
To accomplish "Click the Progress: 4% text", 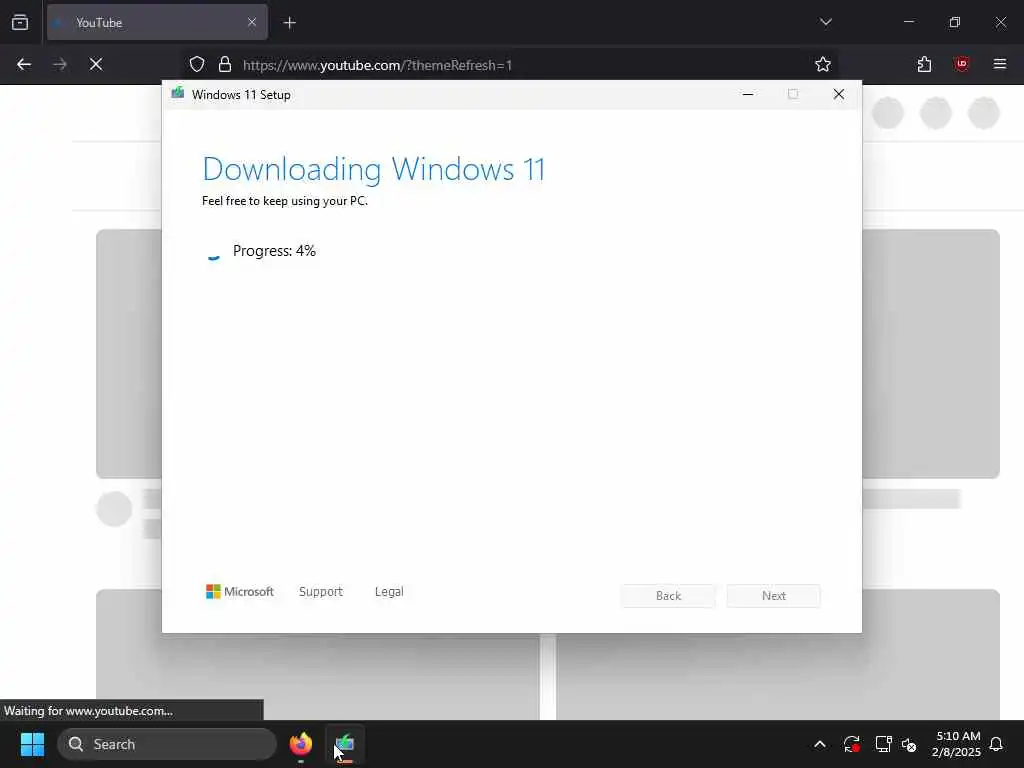I will pos(274,251).
